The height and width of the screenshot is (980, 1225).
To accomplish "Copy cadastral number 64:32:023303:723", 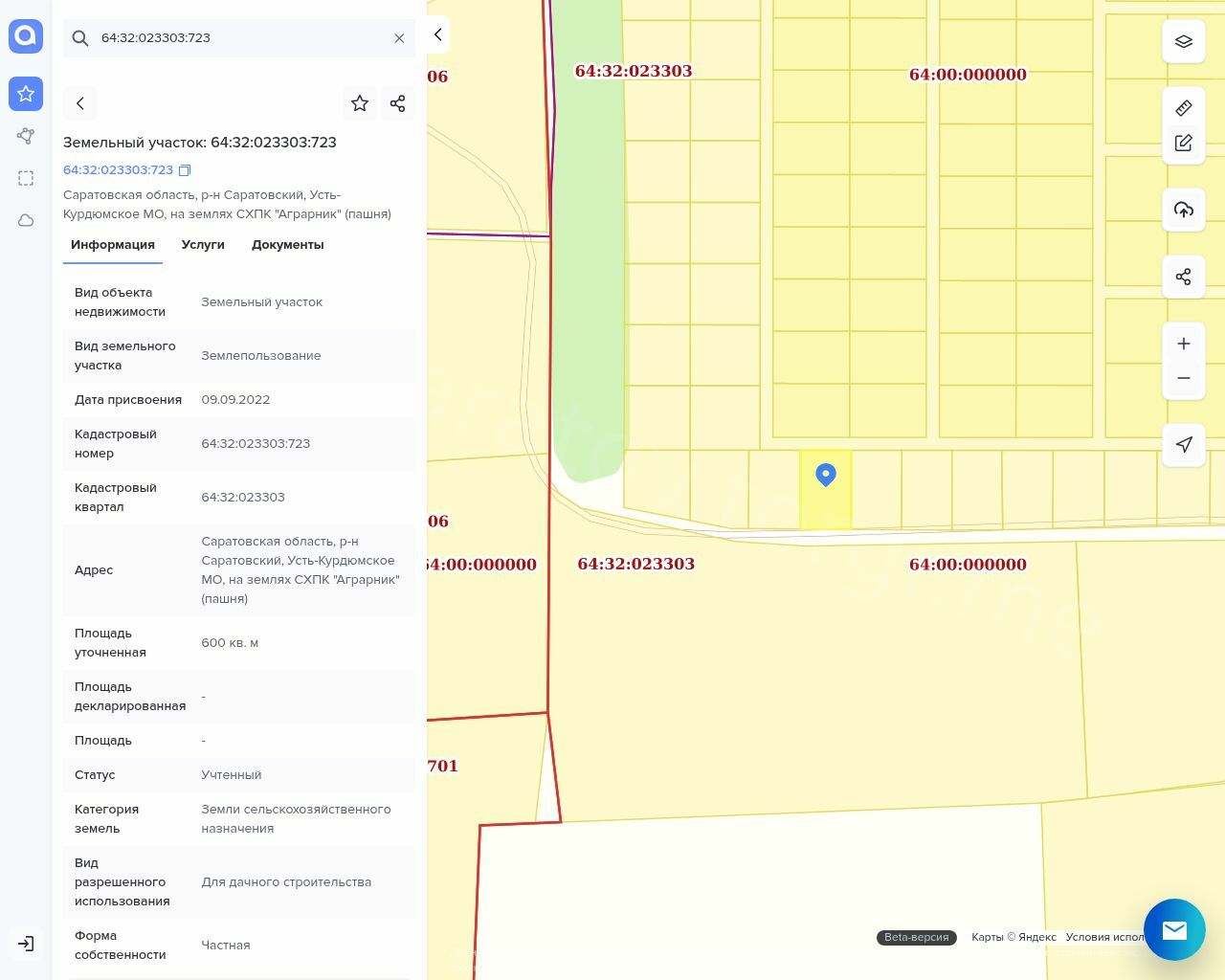I will pos(185,170).
